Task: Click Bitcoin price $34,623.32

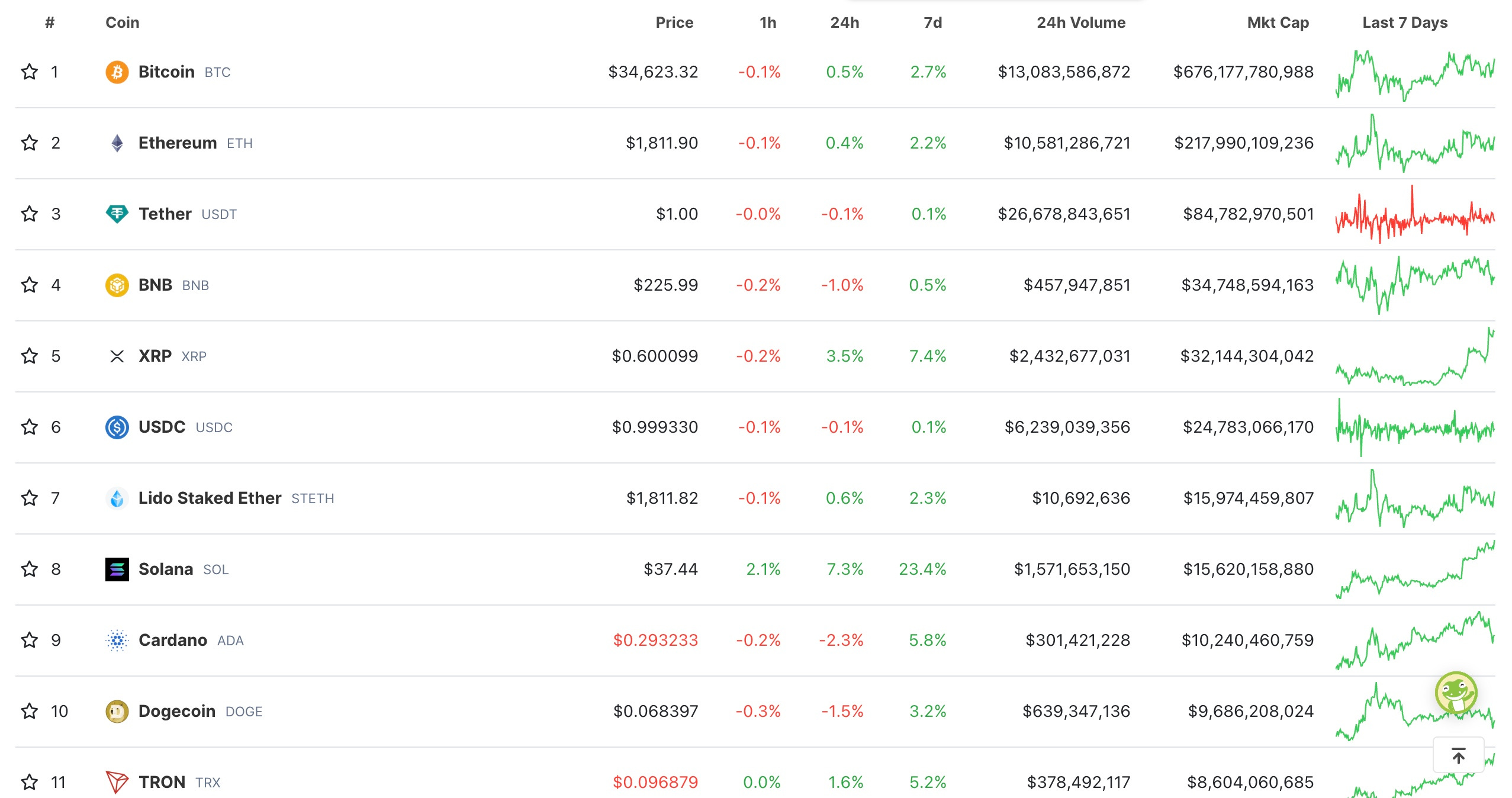Action: click(x=653, y=72)
